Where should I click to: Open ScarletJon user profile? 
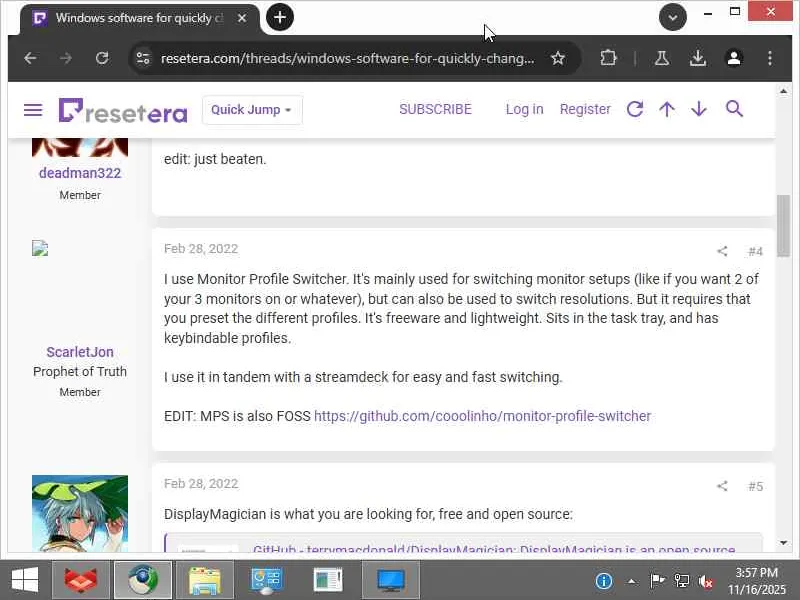coord(80,352)
